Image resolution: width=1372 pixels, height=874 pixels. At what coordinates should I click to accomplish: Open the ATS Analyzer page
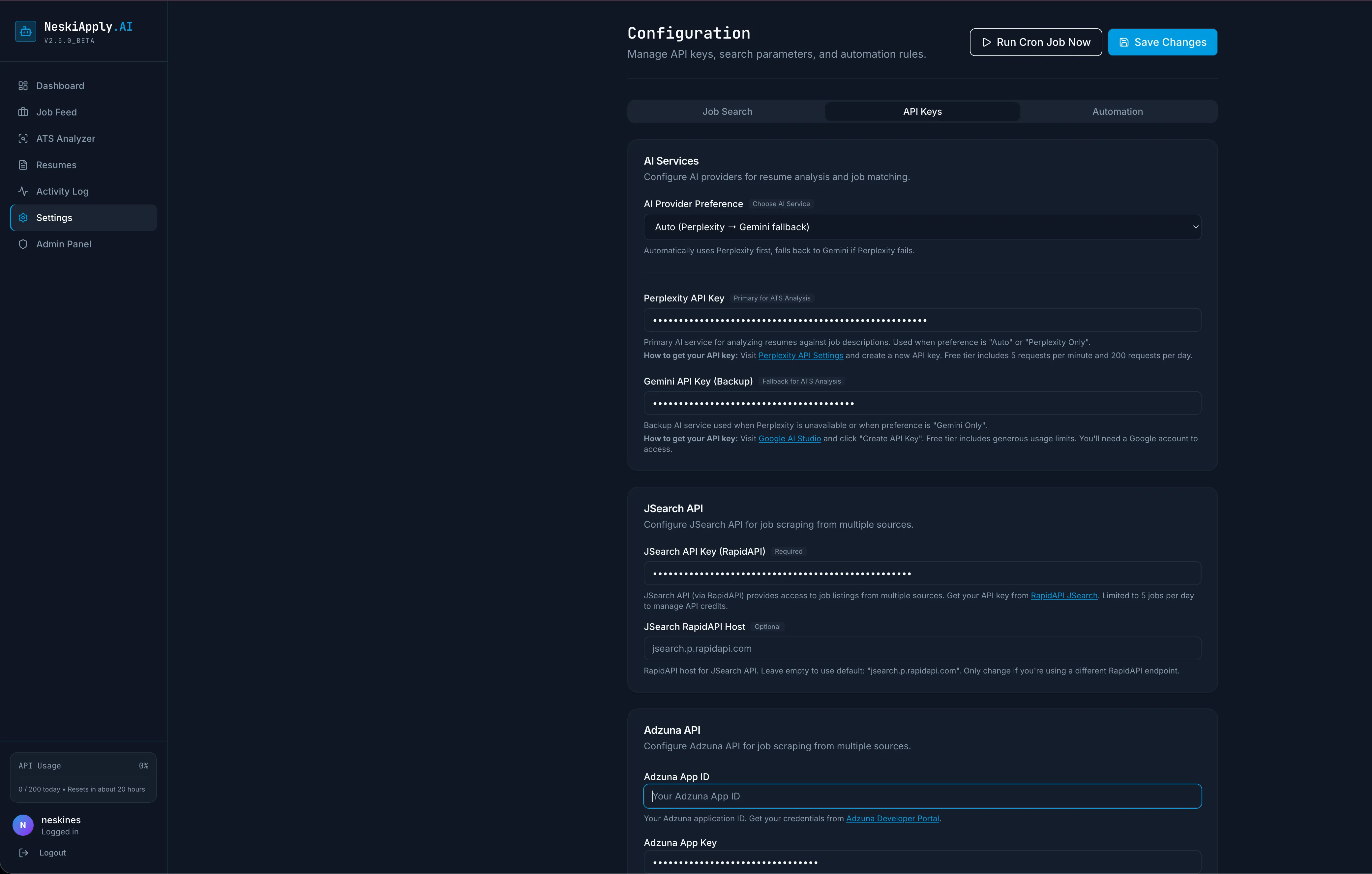click(x=83, y=139)
